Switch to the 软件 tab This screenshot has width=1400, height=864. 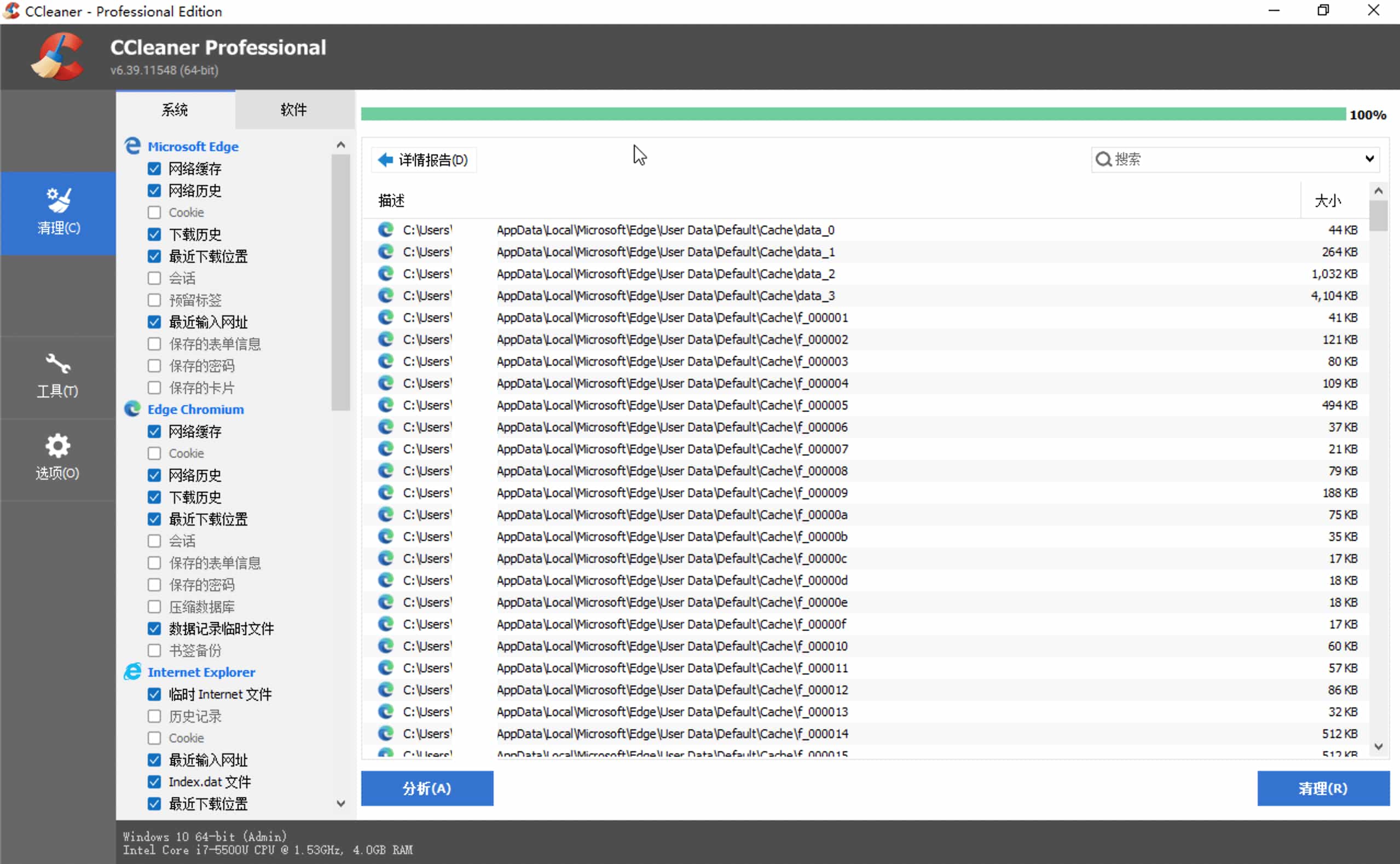tap(294, 110)
